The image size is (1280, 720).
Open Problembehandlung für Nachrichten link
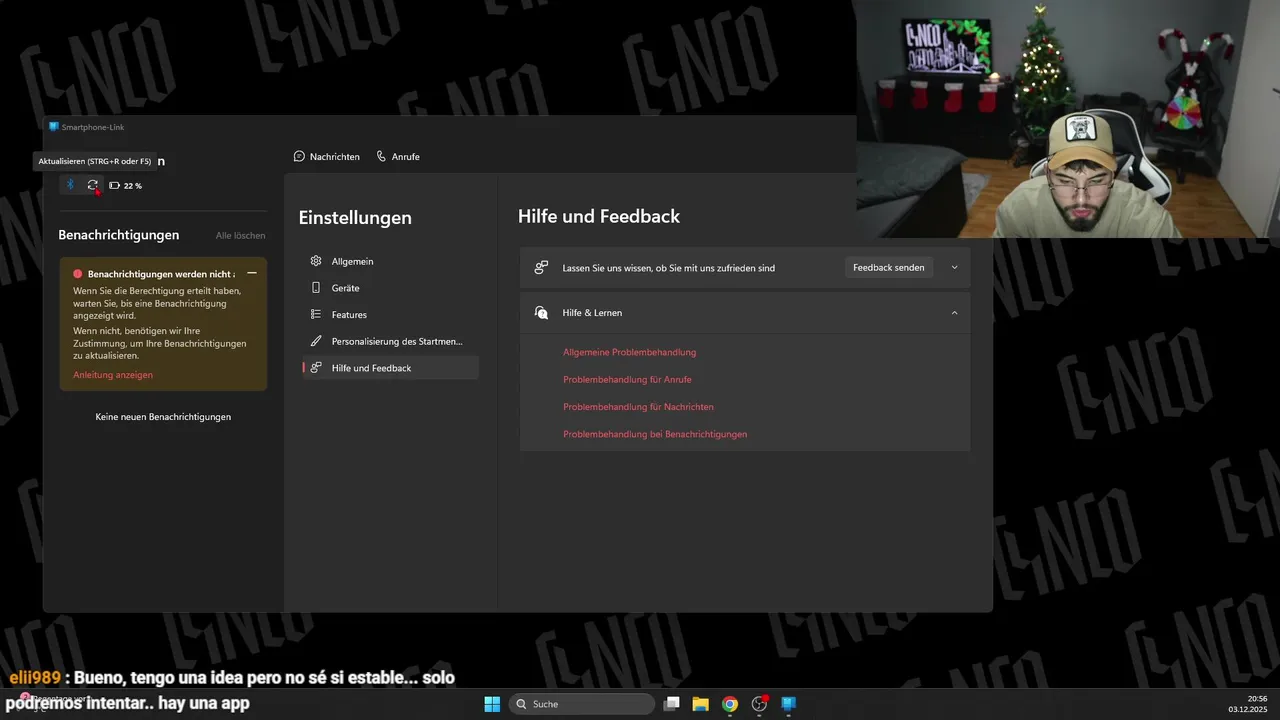click(x=638, y=407)
